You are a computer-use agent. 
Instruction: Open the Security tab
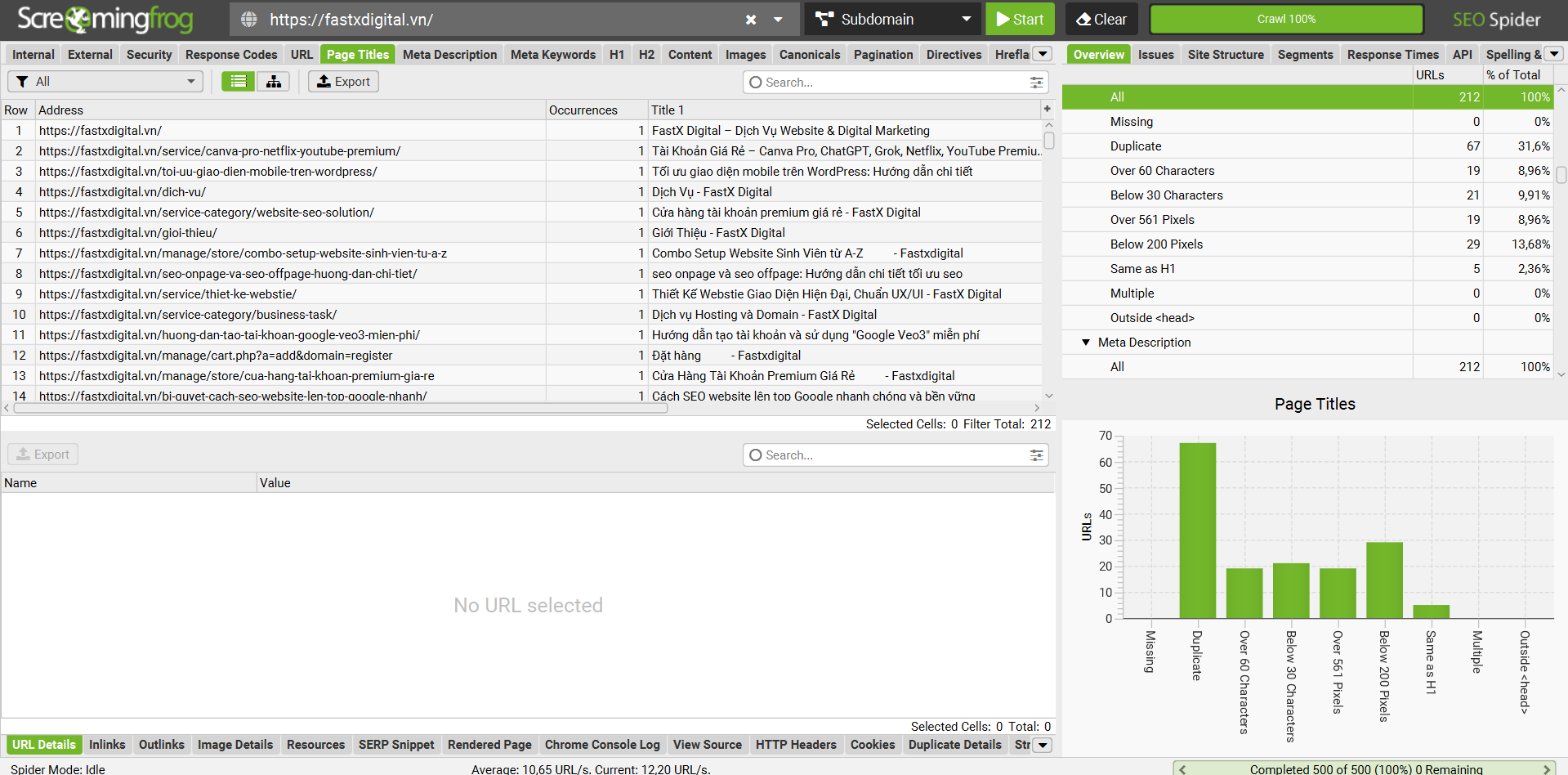click(x=149, y=54)
